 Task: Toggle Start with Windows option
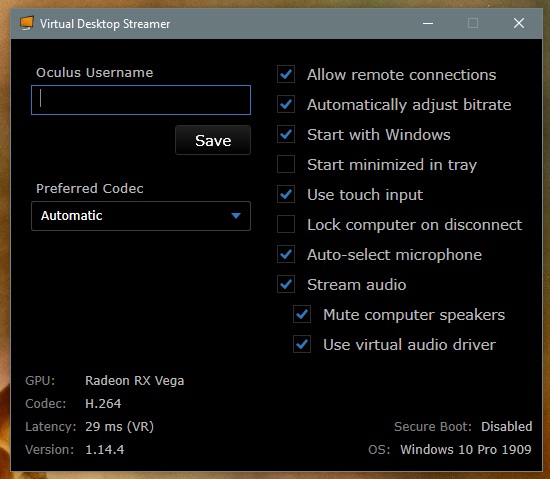tap(286, 134)
